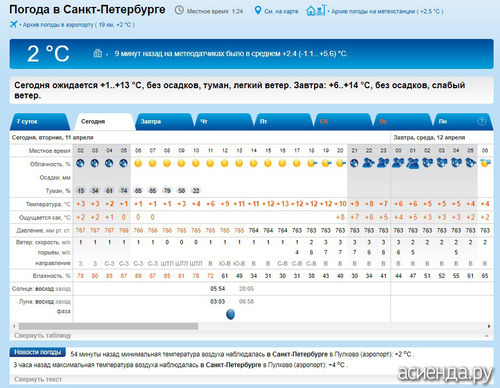
Task: Click the airplane airport archive icon
Action: coord(14,24)
